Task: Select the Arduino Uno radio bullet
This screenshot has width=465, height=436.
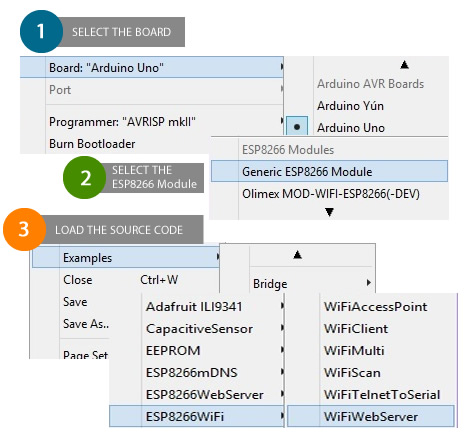Action: pos(297,127)
